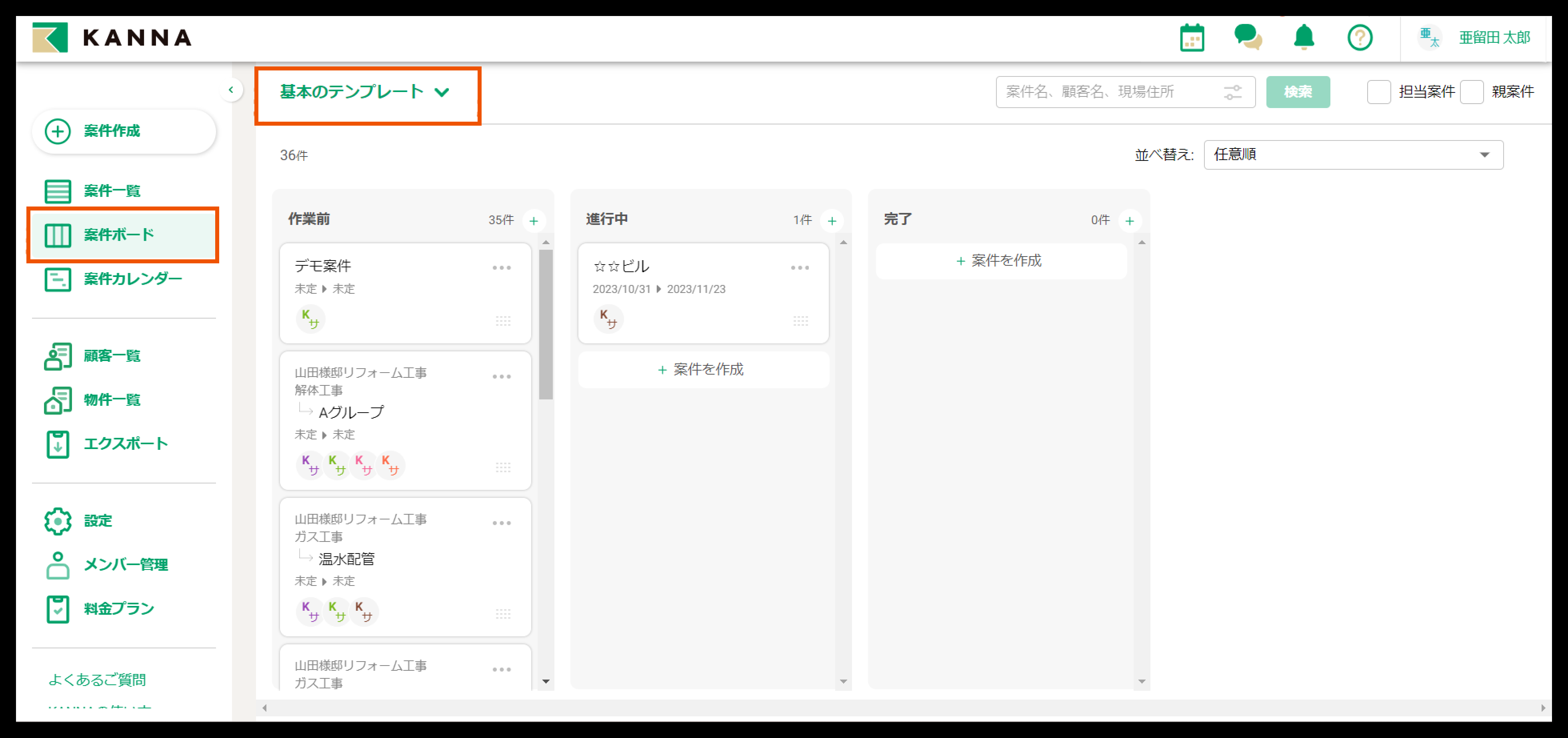Open three-dot menu on デモ案件 card
This screenshot has width=1568, height=738.
(502, 268)
